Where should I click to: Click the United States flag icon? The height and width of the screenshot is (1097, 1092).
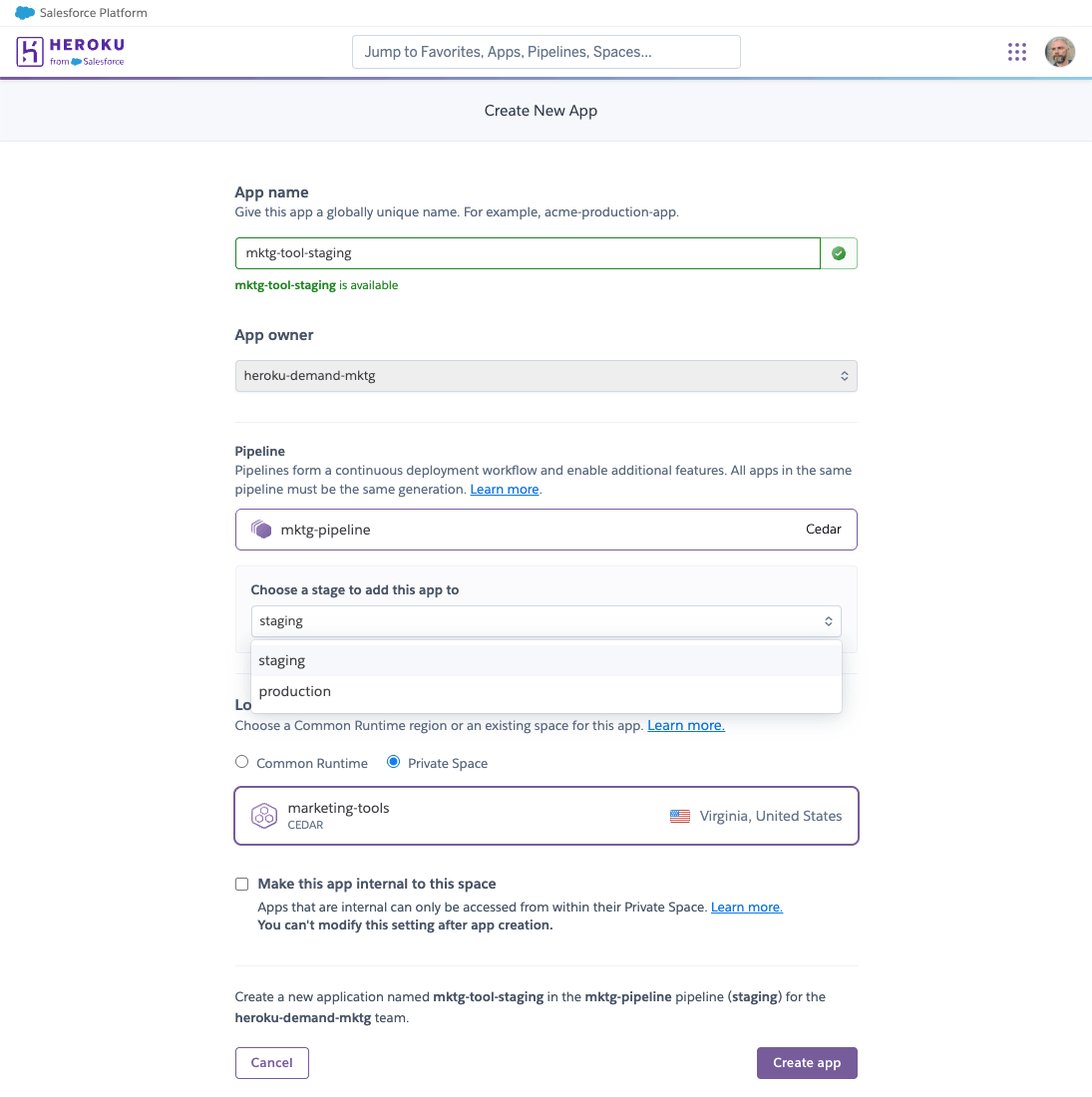click(x=679, y=816)
